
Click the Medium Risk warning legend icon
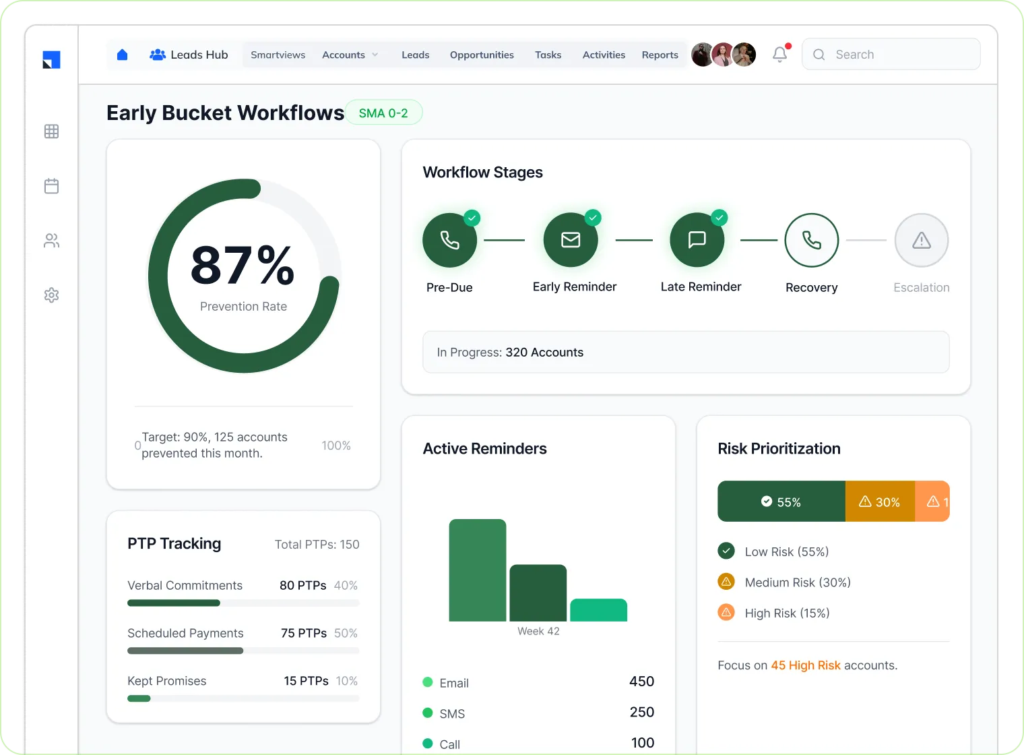[x=726, y=582]
